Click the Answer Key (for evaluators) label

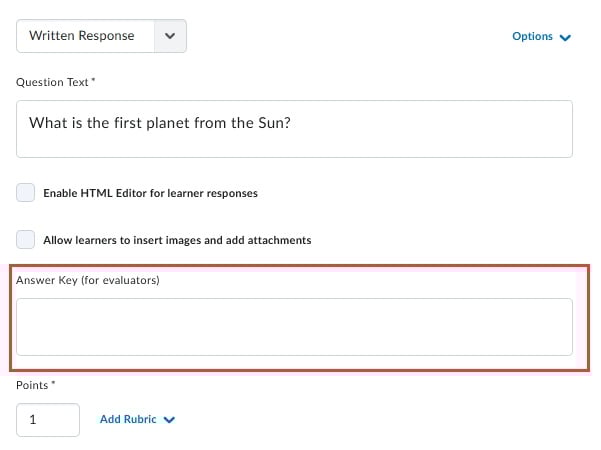(88, 280)
